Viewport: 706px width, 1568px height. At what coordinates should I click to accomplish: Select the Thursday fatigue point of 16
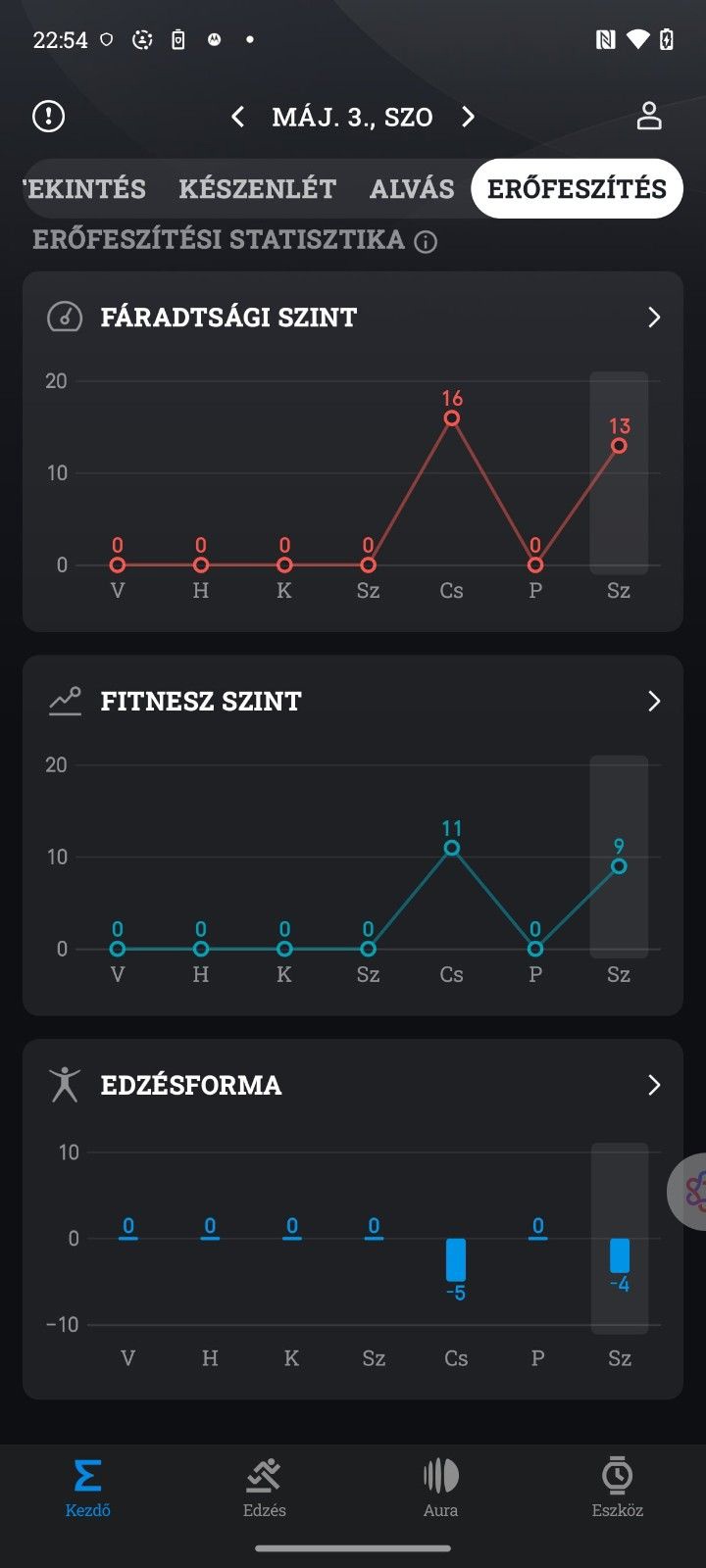452,418
